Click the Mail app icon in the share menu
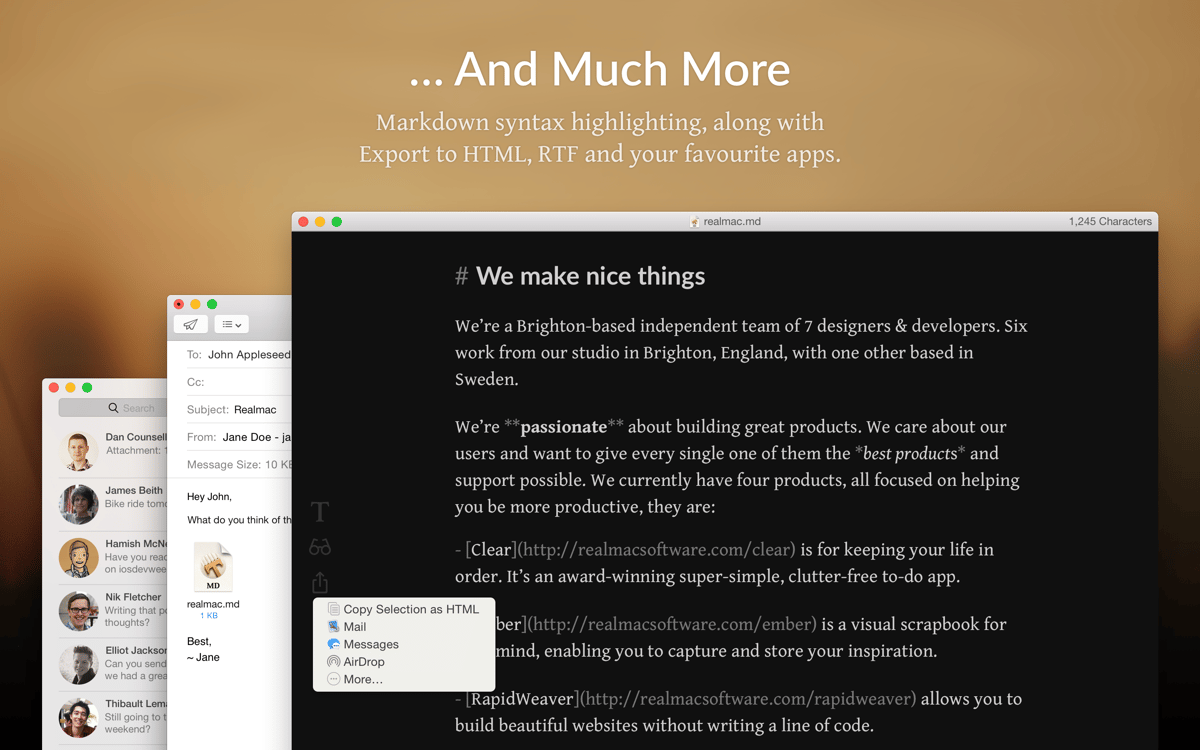Screen dimensions: 1200x750 click(334, 626)
